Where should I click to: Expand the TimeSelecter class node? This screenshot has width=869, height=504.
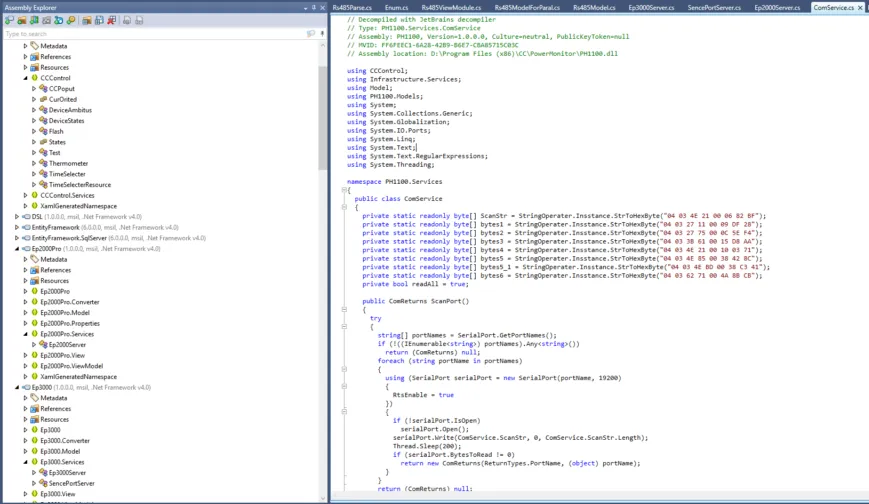(x=34, y=174)
